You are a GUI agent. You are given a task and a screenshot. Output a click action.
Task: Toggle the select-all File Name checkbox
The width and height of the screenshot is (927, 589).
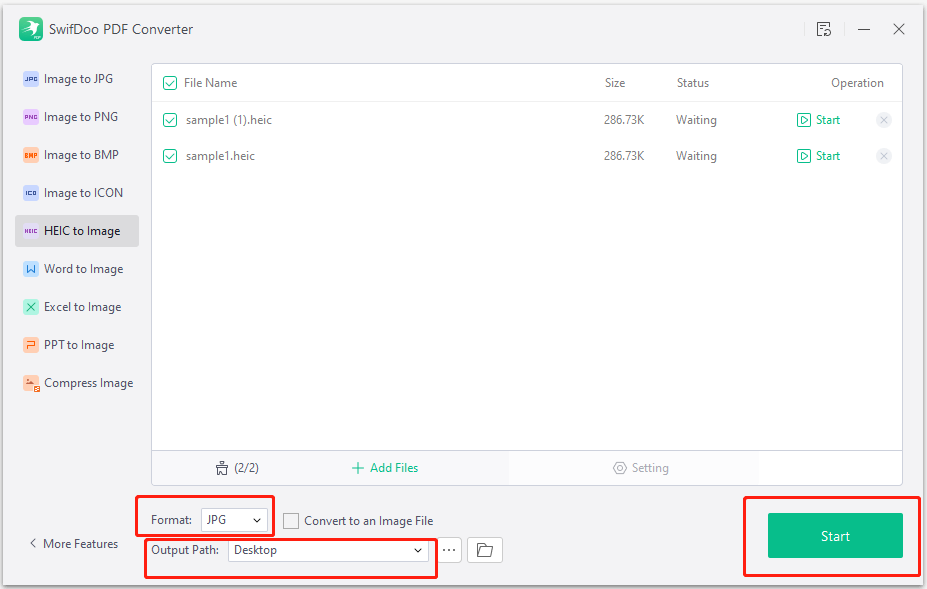coord(170,83)
